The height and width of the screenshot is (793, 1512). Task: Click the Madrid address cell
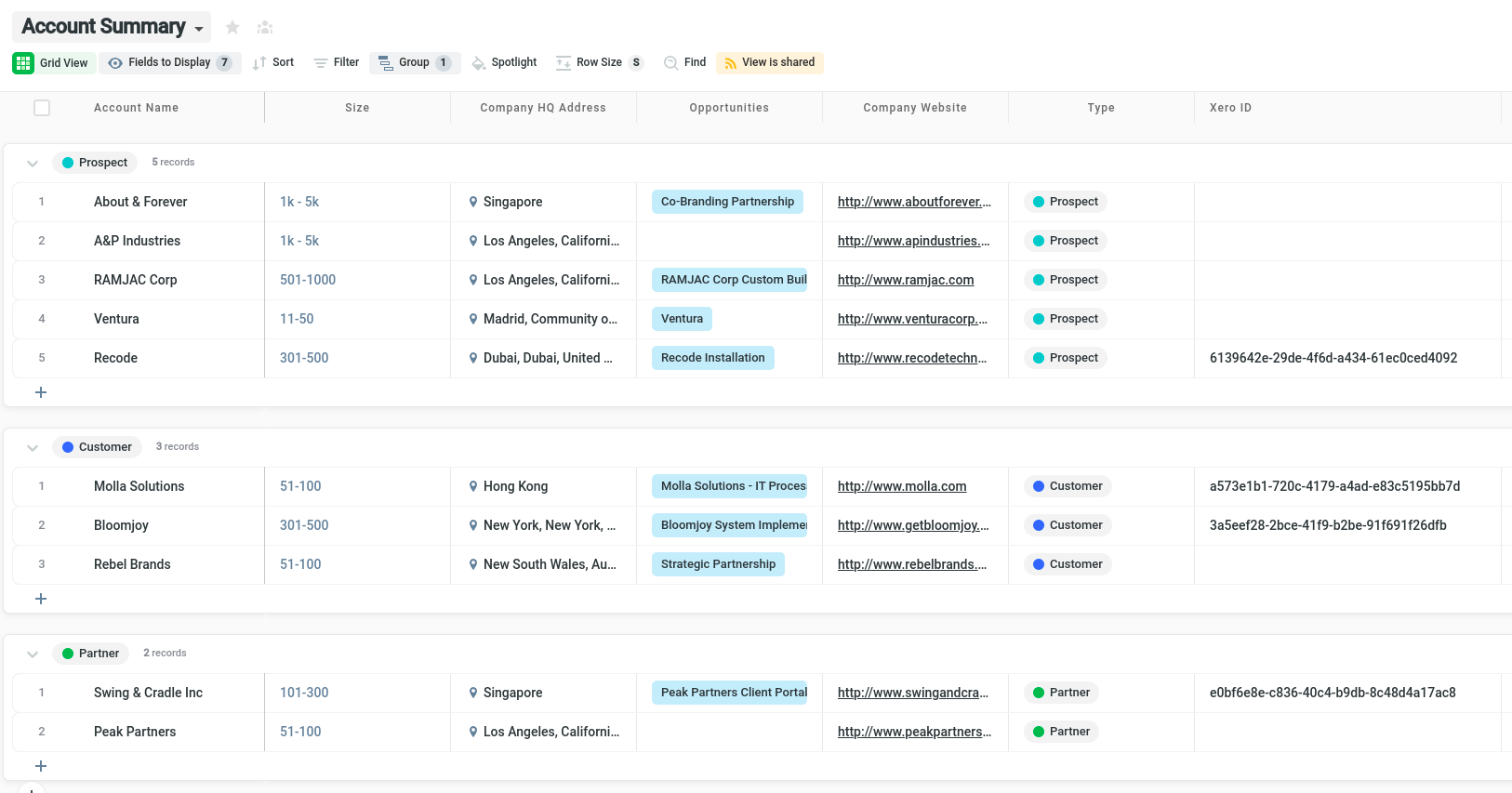(543, 319)
